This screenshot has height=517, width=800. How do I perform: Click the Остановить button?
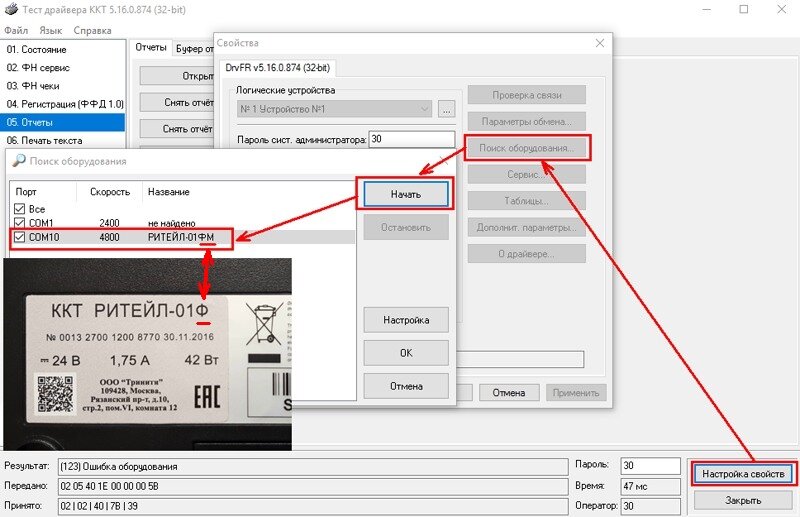(406, 228)
